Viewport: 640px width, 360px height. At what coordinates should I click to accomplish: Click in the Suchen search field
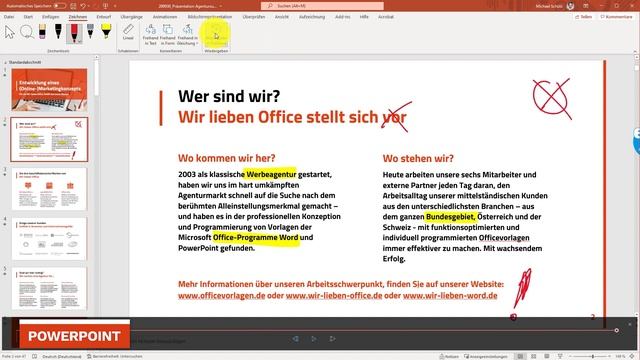[x=322, y=6]
